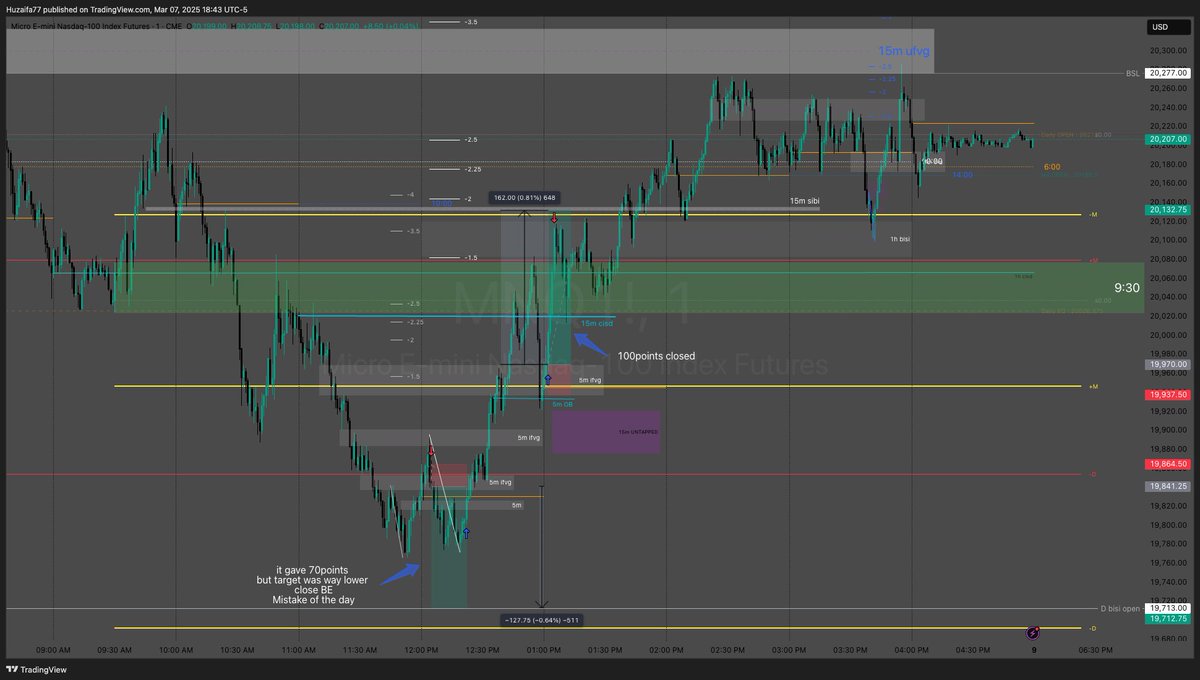Screen dimensions: 1200x680
Task: Click the 01:00 PM time axis label
Action: coord(544,650)
